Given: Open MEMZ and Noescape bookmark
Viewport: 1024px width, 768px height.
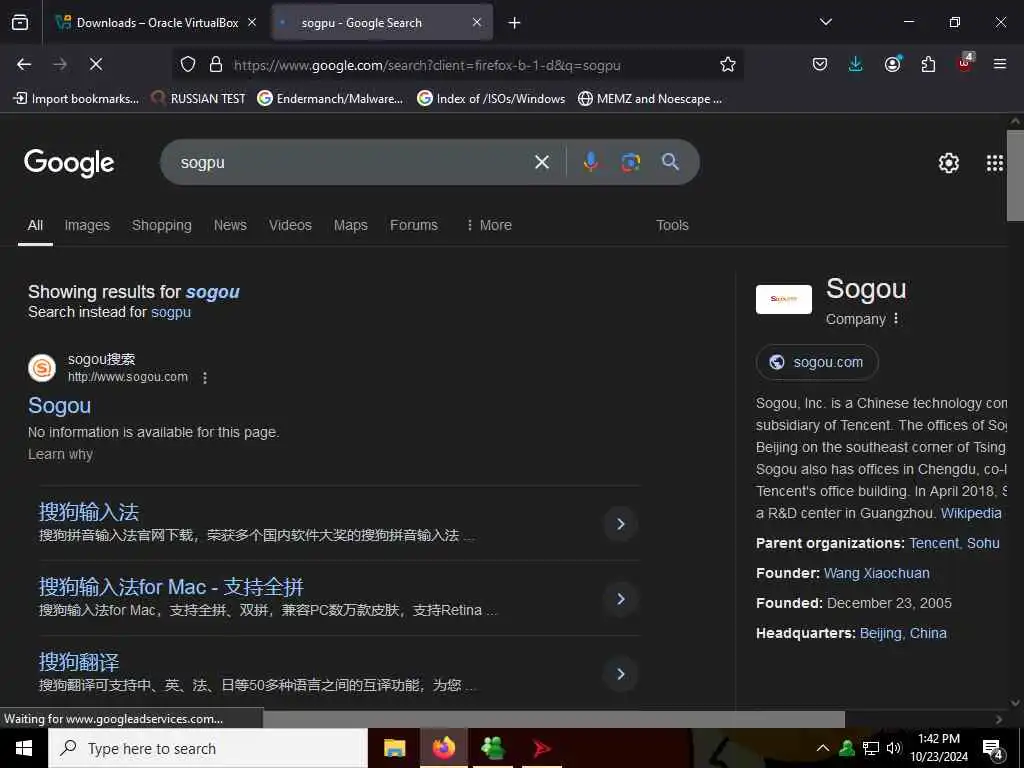Looking at the screenshot, I should pos(650,99).
